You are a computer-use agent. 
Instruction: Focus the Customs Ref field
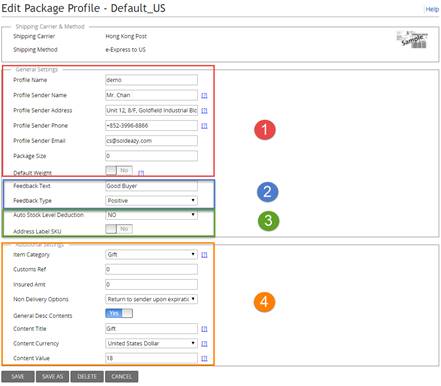click(x=151, y=269)
